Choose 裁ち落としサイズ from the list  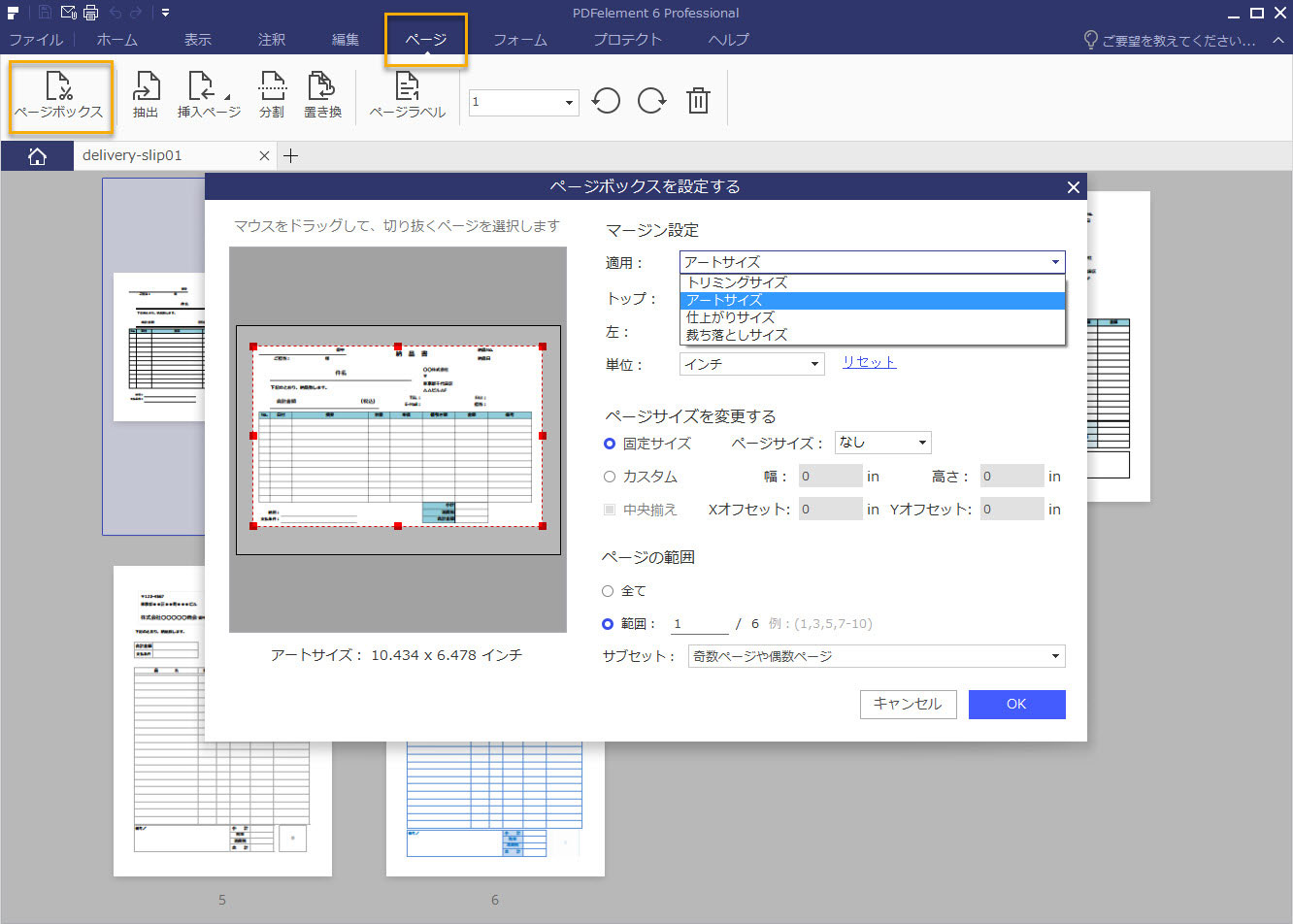coord(874,335)
